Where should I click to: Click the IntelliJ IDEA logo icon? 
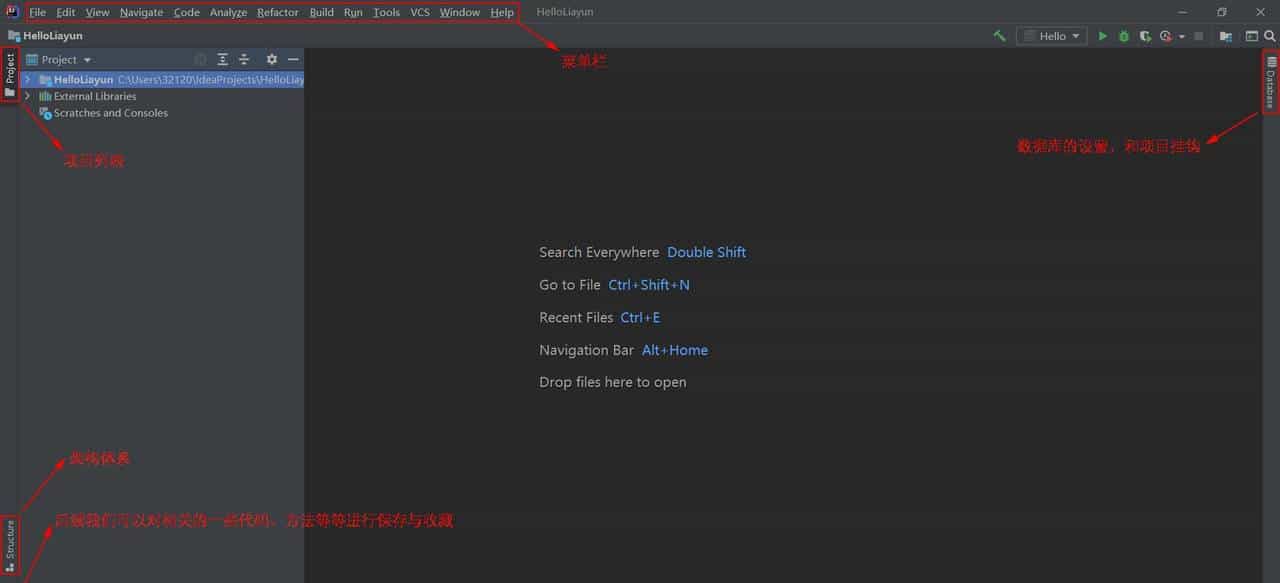click(11, 11)
